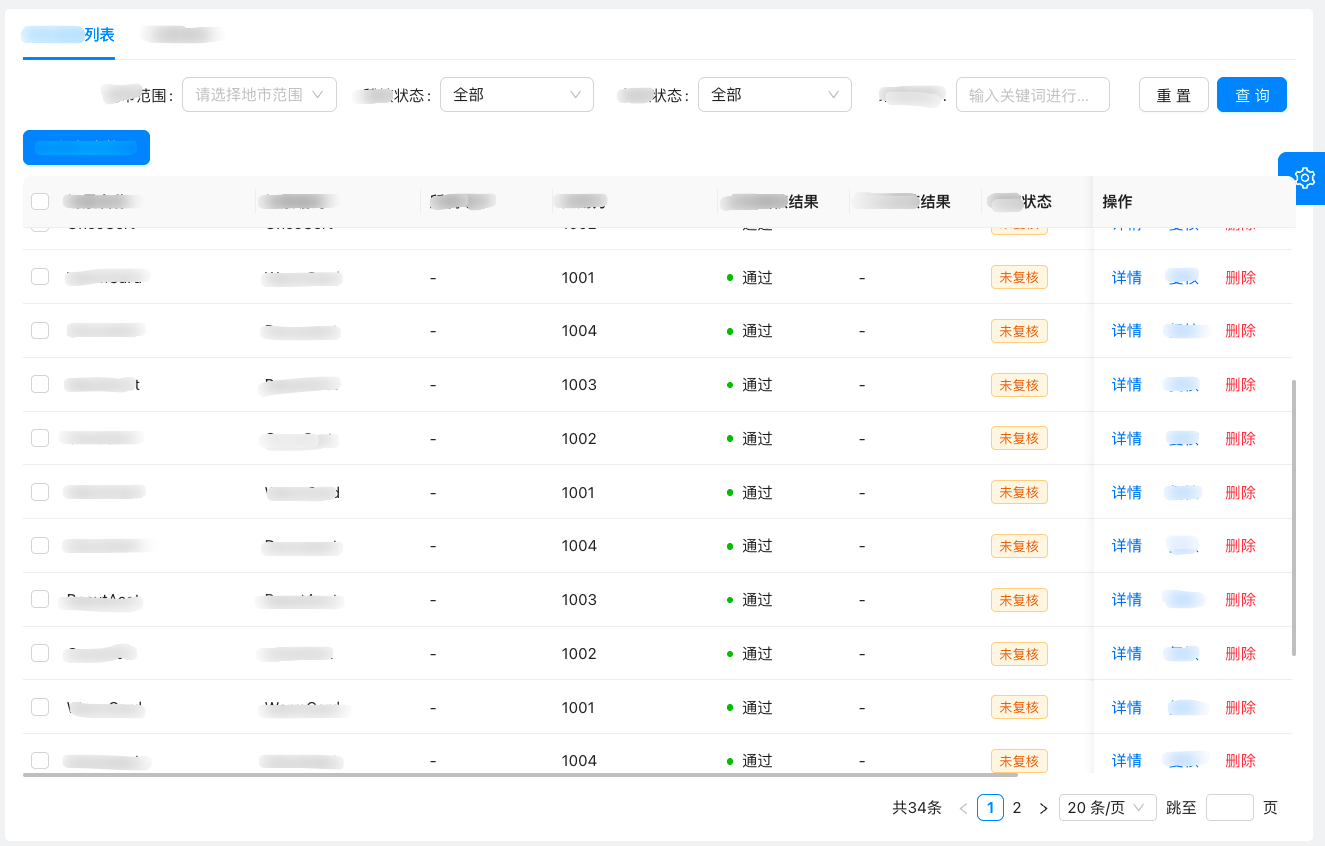1325x846 pixels.
Task: Click the blue button above the table
Action: [x=86, y=147]
